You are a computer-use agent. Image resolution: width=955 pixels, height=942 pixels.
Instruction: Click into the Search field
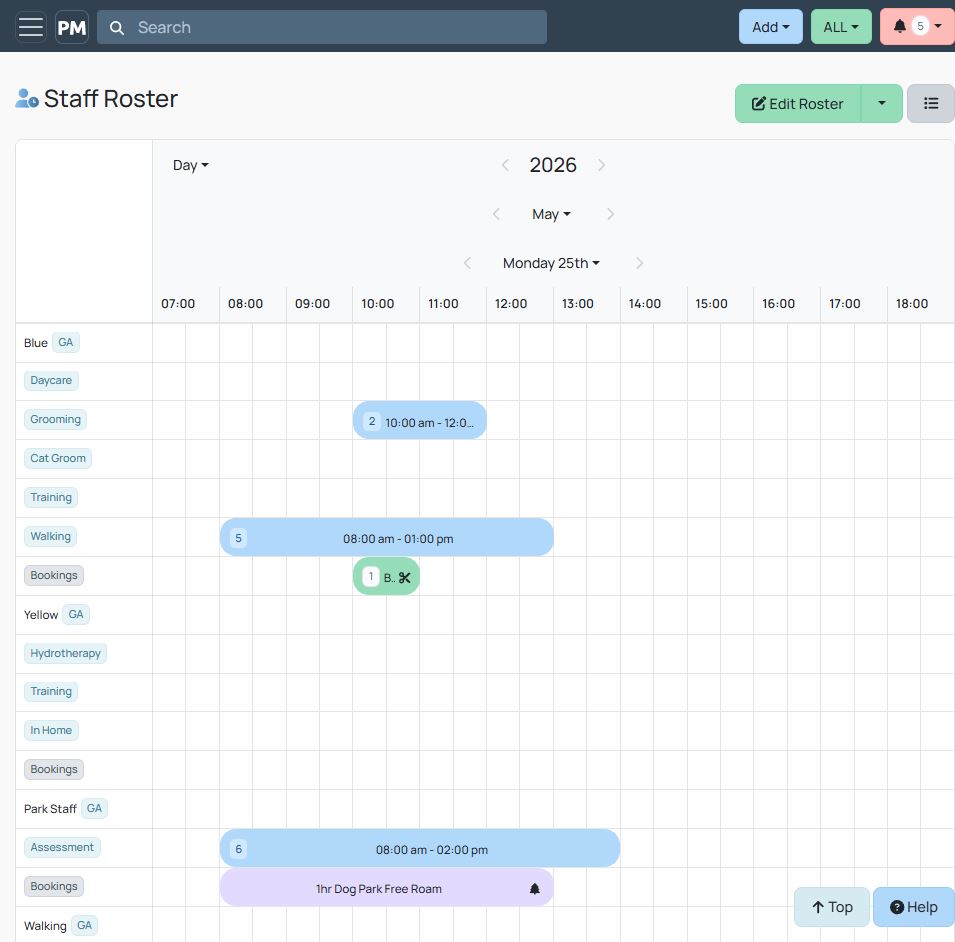pyautogui.click(x=322, y=27)
